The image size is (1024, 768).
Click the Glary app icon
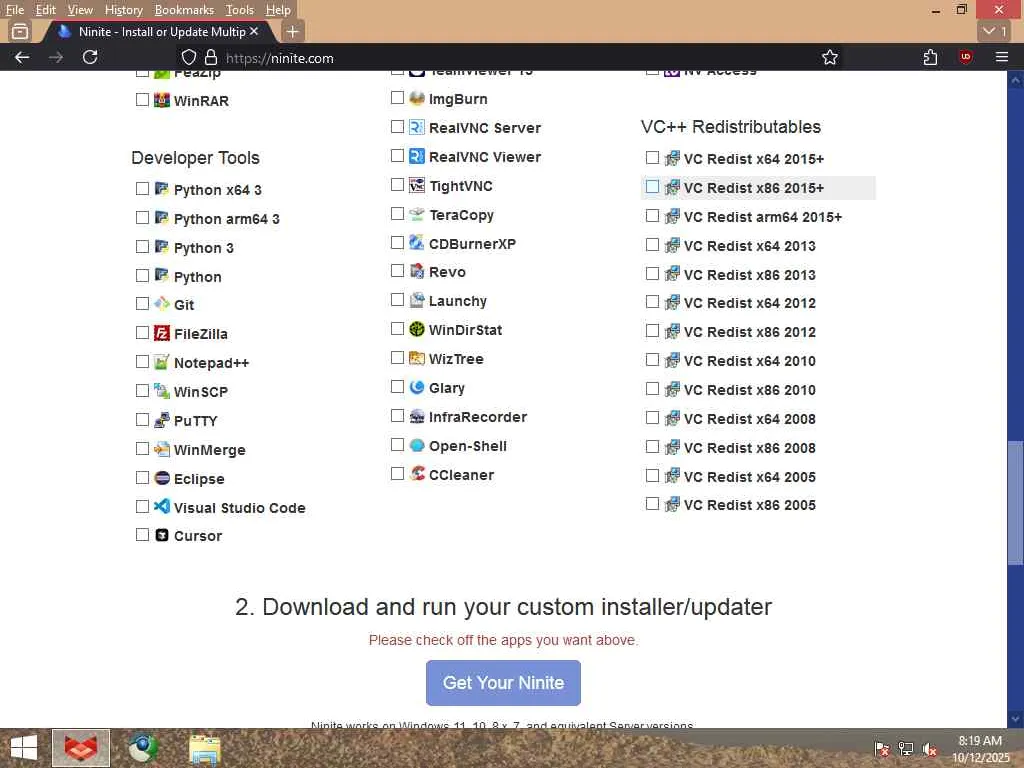[417, 387]
